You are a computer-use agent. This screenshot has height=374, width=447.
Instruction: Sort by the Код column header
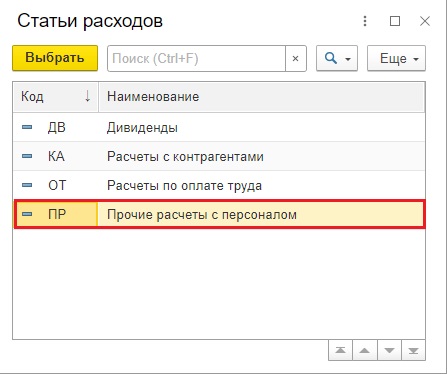point(56,97)
